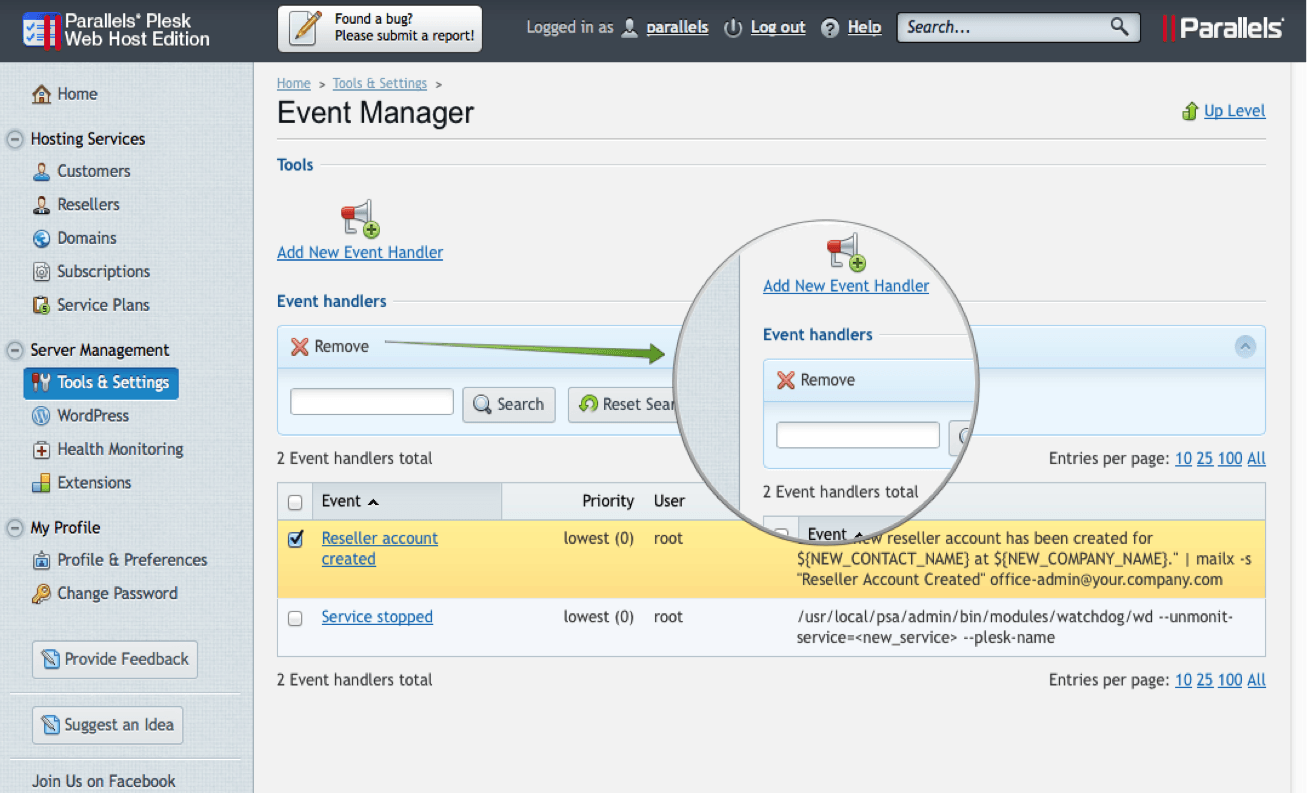Image resolution: width=1307 pixels, height=794 pixels.
Task: Sort by the Event column header
Action: [x=350, y=501]
